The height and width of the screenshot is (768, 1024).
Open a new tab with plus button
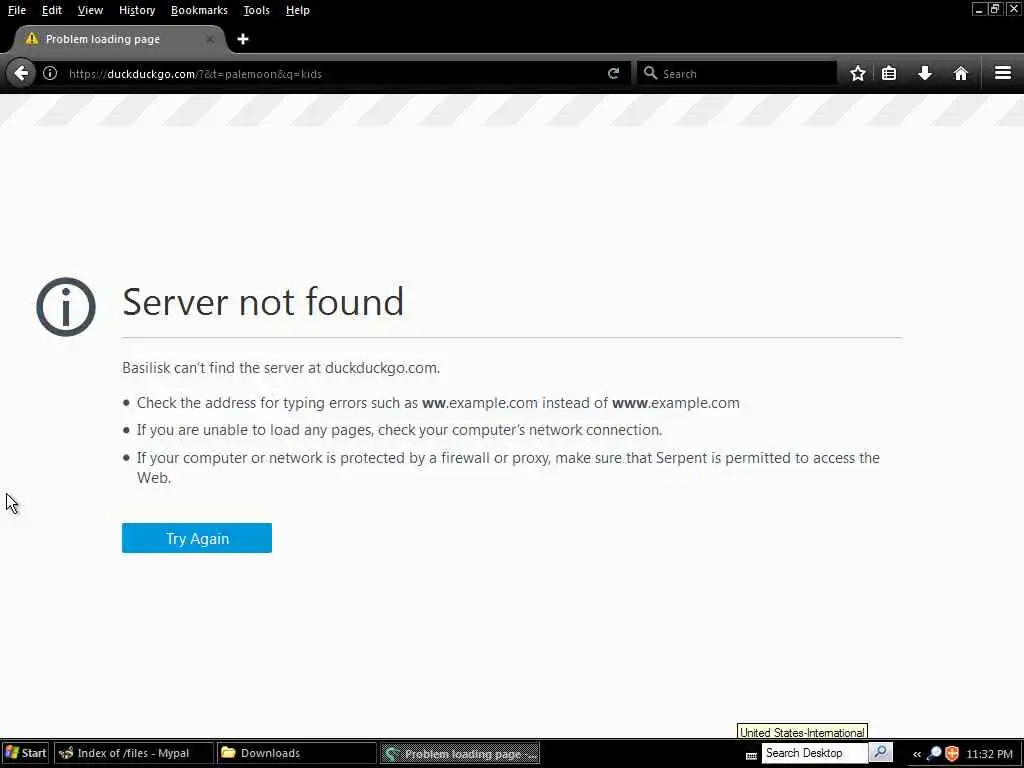coord(242,39)
